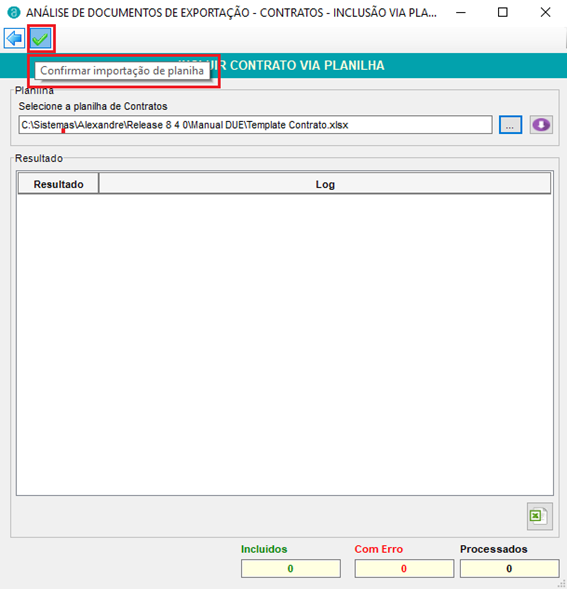The image size is (567, 589).
Task: Click the application logo in title bar
Action: 14,12
